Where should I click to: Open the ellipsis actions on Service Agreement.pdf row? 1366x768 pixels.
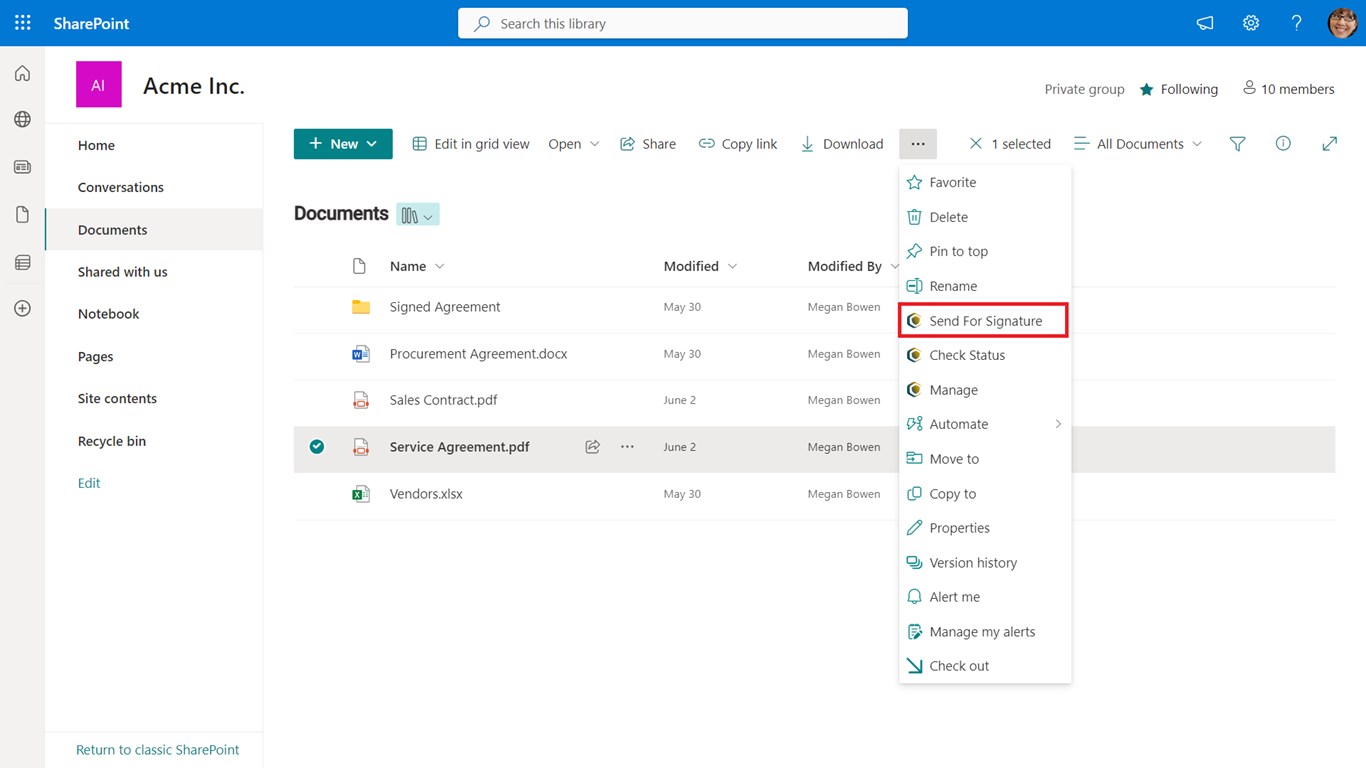point(627,447)
